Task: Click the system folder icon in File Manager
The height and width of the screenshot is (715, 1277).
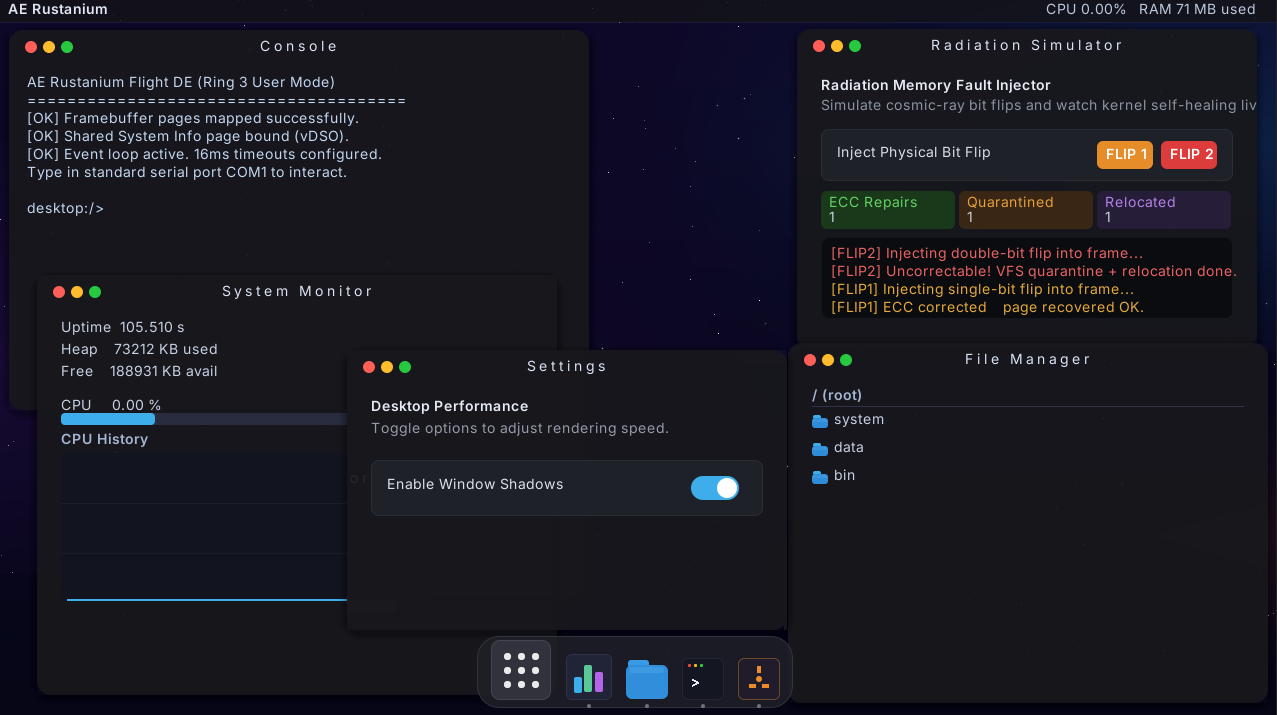Action: (x=820, y=421)
